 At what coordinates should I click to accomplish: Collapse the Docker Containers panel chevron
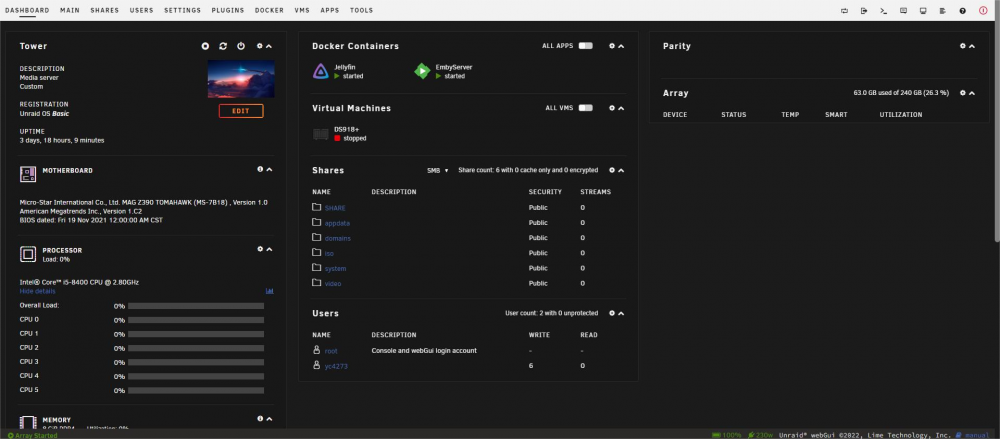621,46
